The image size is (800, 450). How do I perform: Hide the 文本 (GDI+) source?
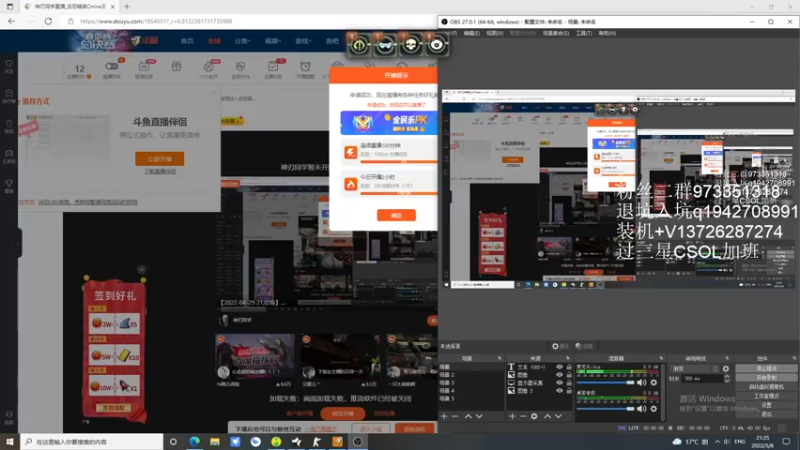tap(559, 367)
